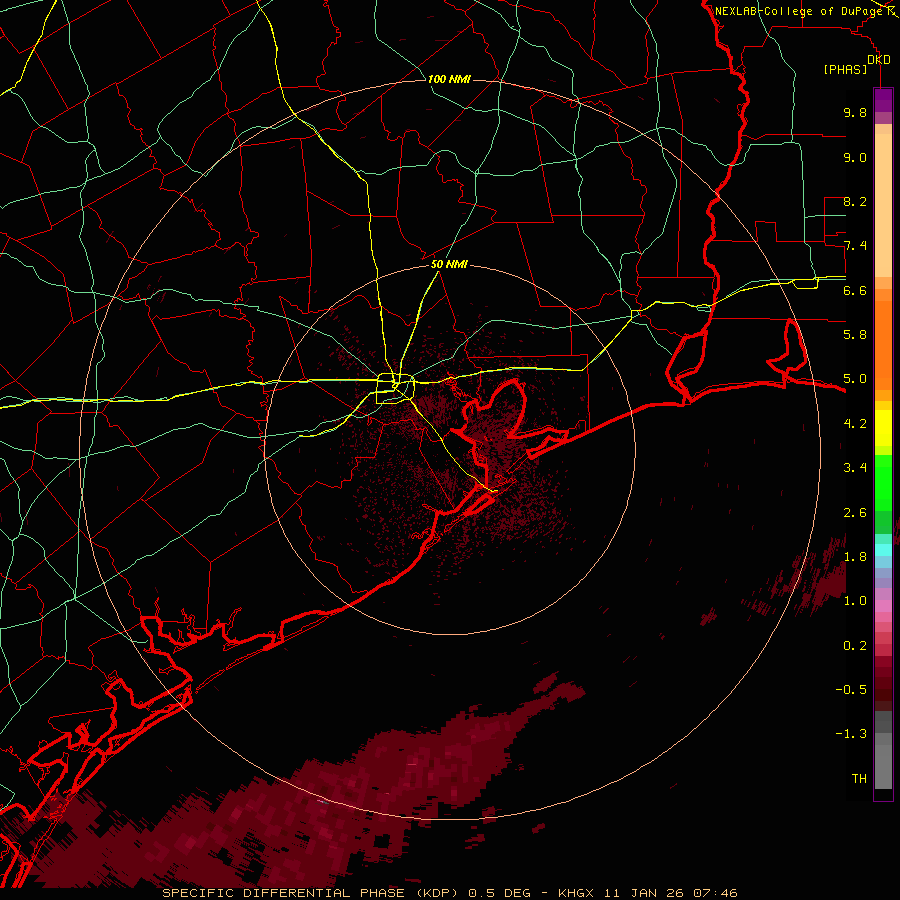
Task: Click the NEXLAB-College of DuPage credit text
Action: (799, 11)
